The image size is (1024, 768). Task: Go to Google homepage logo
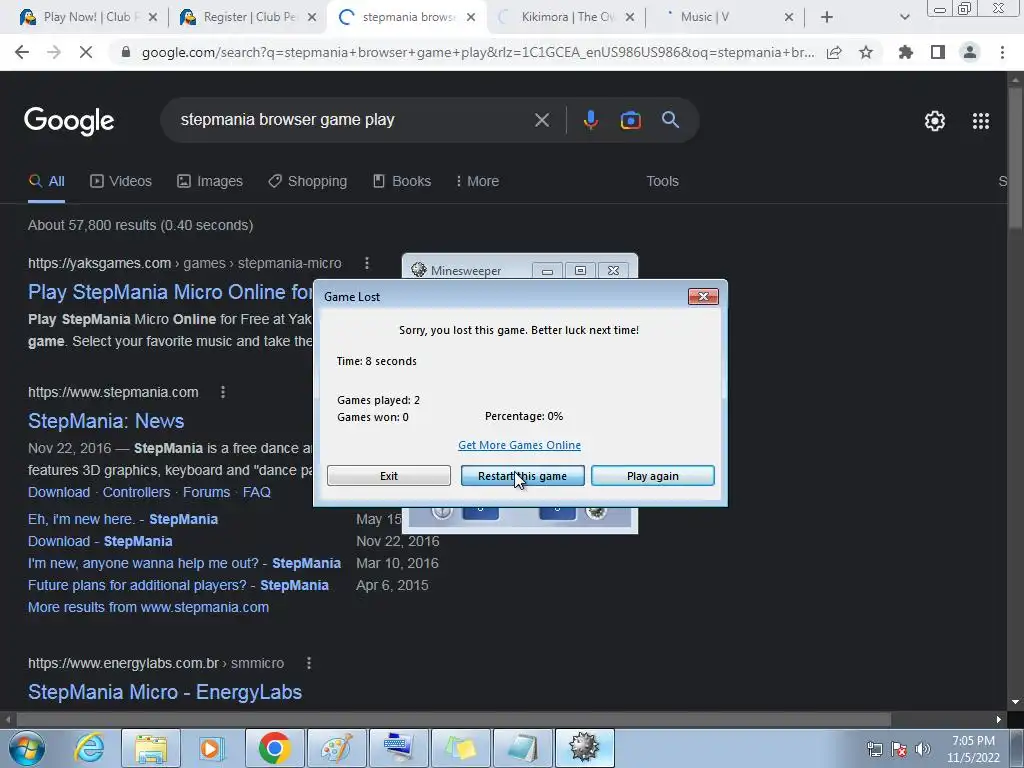[69, 121]
